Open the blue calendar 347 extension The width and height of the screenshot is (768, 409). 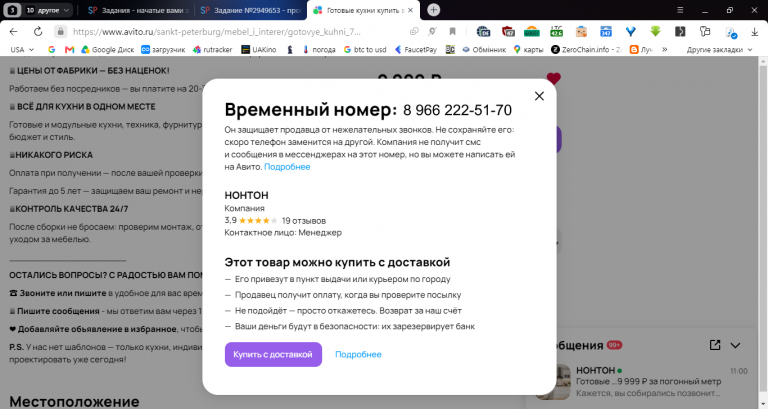pyautogui.click(x=606, y=32)
